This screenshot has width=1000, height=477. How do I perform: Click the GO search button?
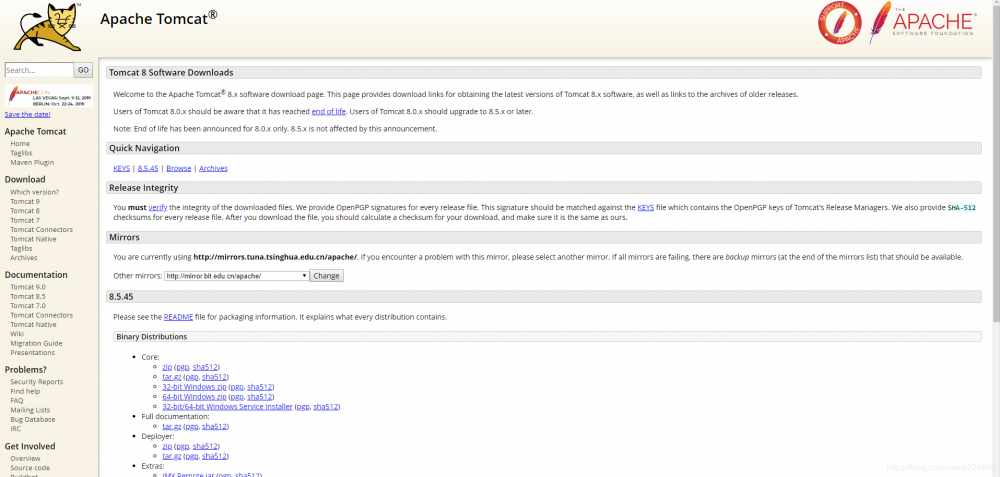(x=83, y=70)
